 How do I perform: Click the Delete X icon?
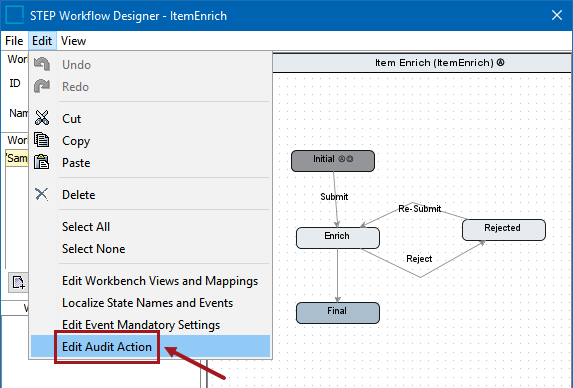pyautogui.click(x=42, y=194)
